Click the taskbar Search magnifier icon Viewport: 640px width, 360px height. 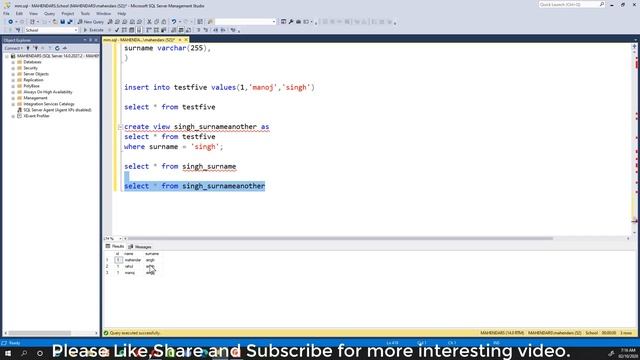24,353
